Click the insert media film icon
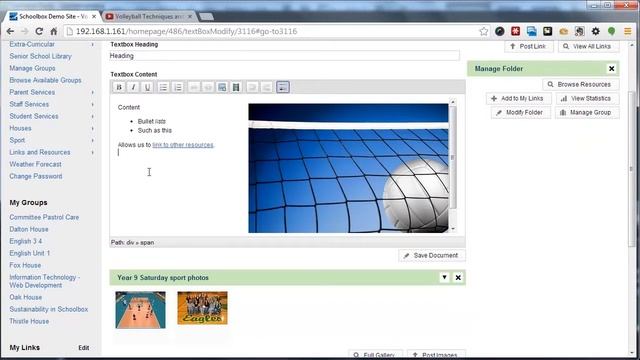The width and height of the screenshot is (640, 360). (236, 87)
